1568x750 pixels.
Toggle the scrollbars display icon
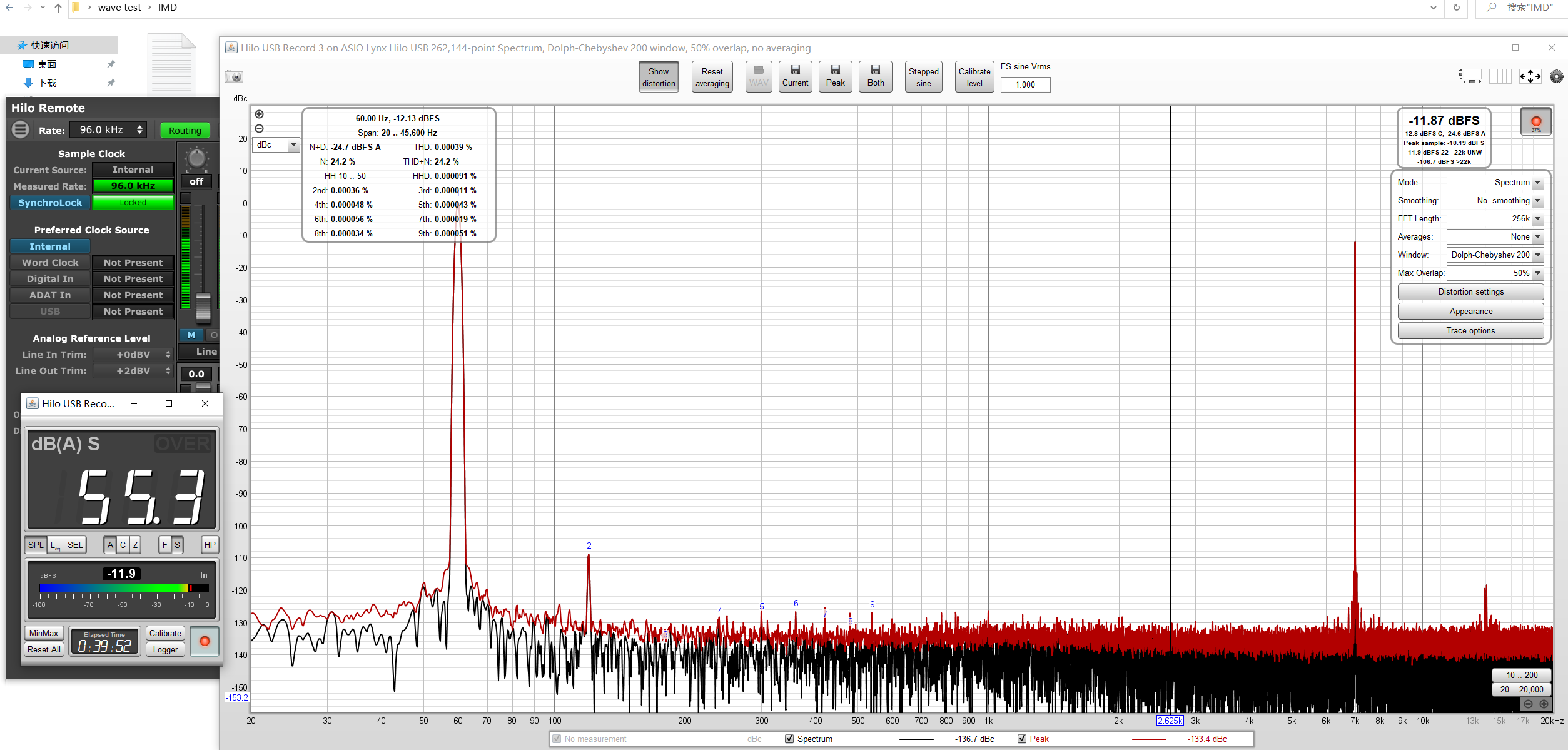tap(1470, 76)
